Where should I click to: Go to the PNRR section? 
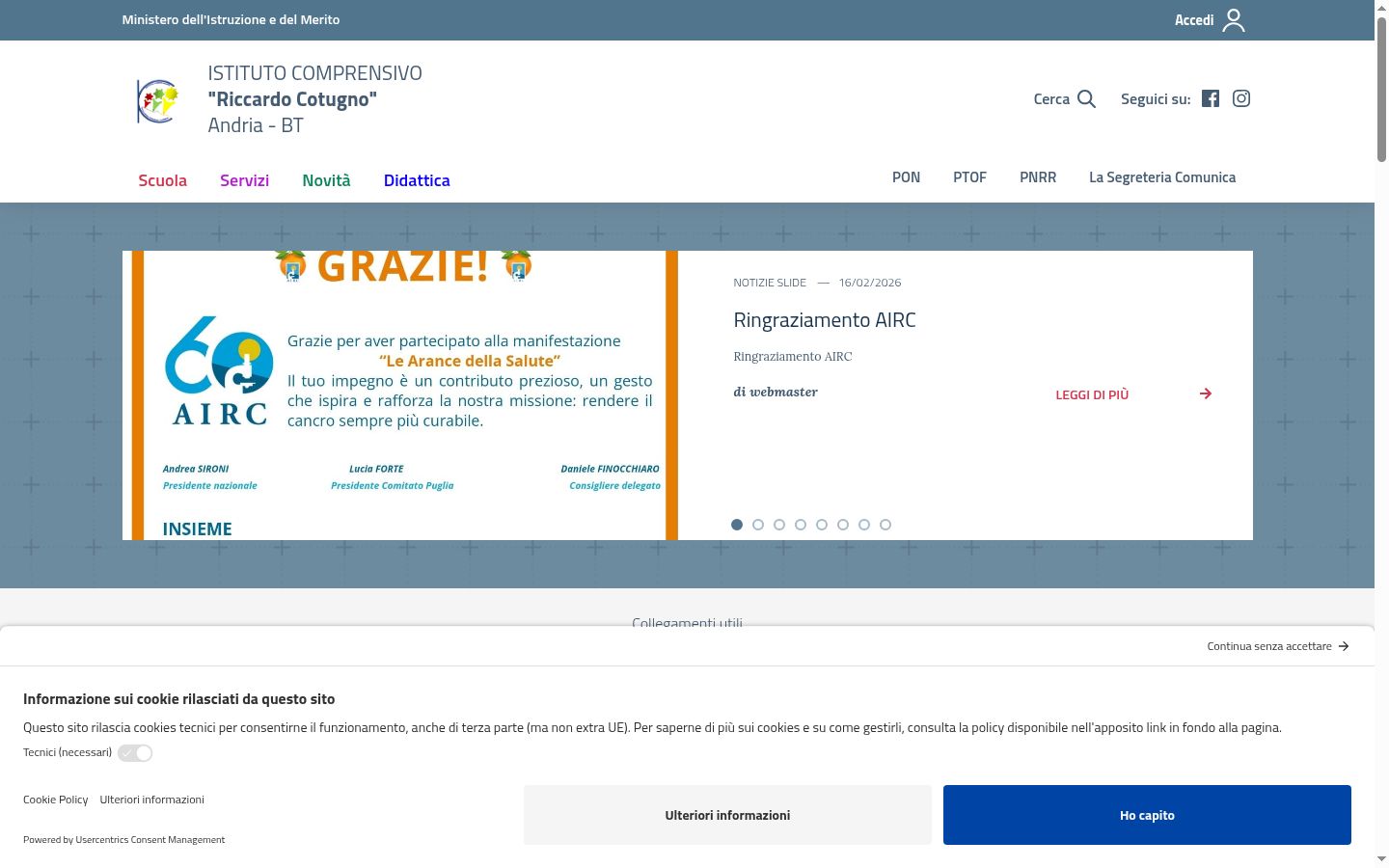(x=1038, y=177)
